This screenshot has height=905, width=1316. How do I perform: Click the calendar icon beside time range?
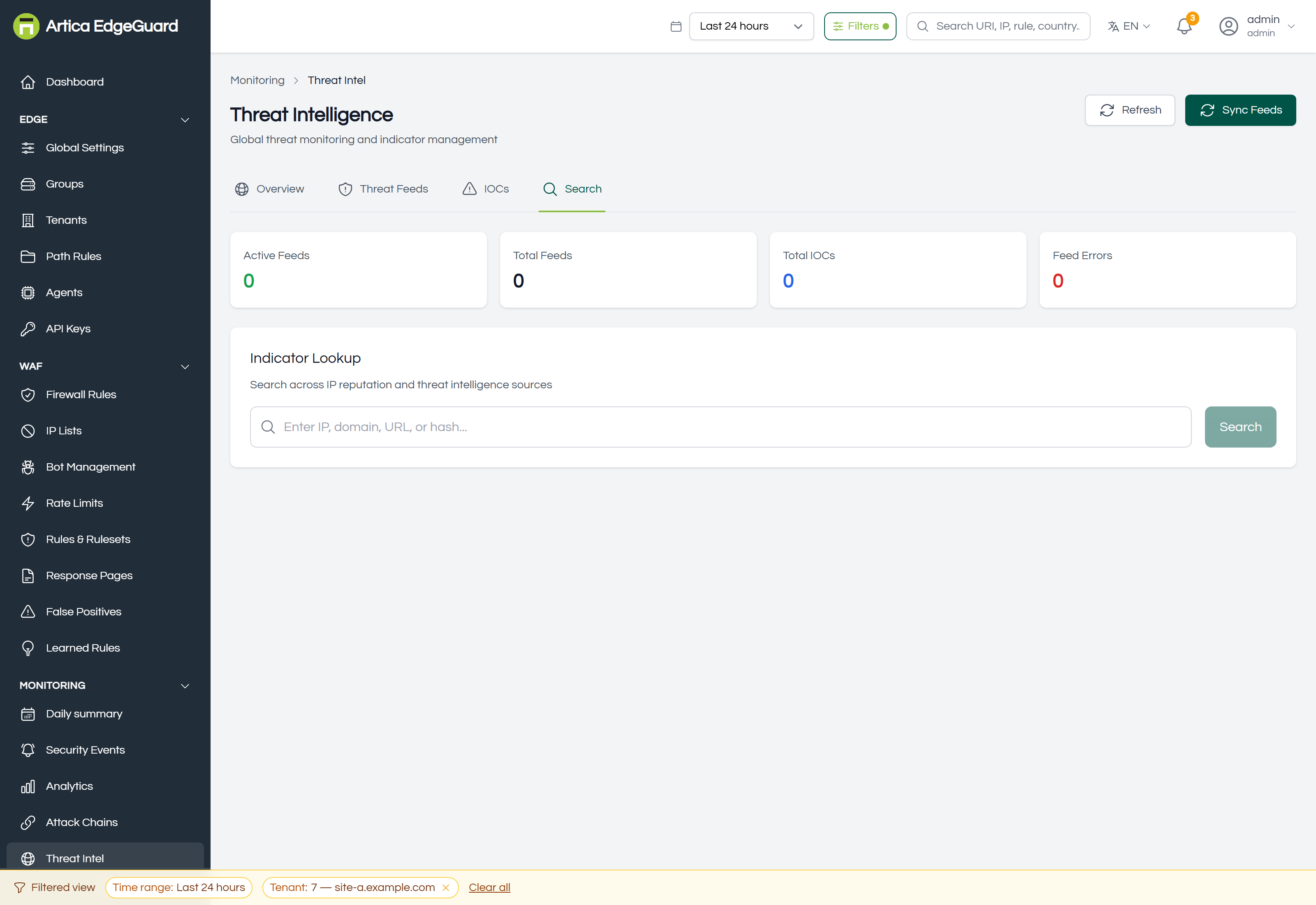676,26
